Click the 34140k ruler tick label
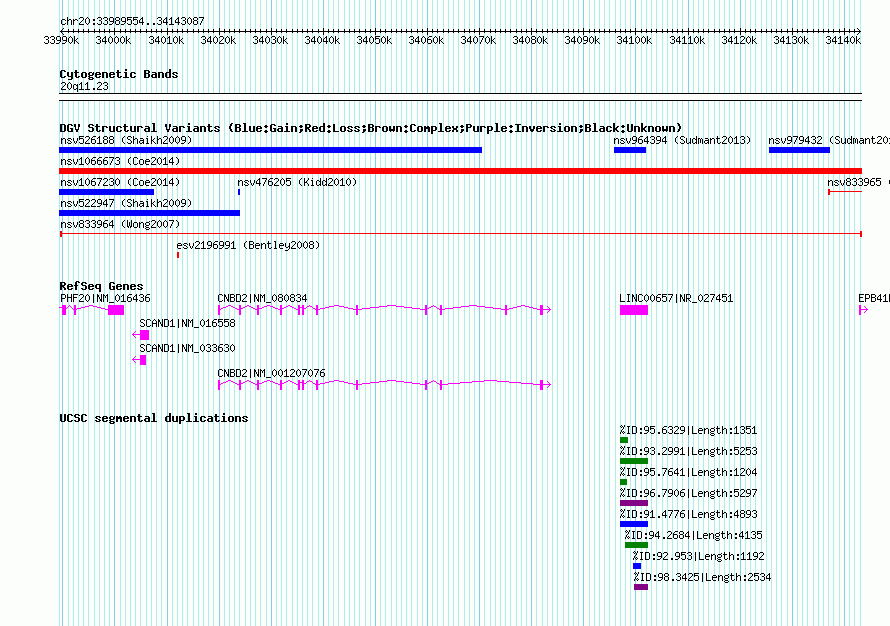 pyautogui.click(x=843, y=40)
